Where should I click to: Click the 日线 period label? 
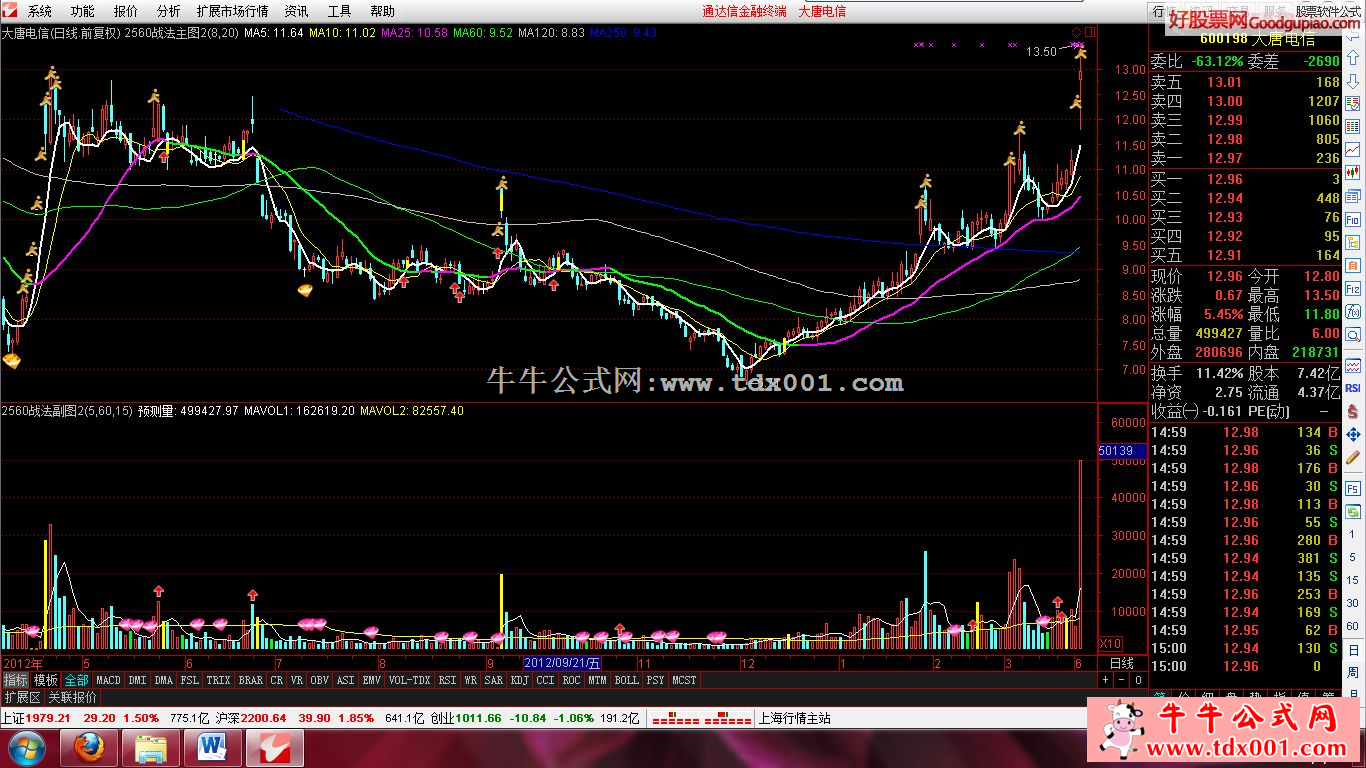pyautogui.click(x=1122, y=663)
